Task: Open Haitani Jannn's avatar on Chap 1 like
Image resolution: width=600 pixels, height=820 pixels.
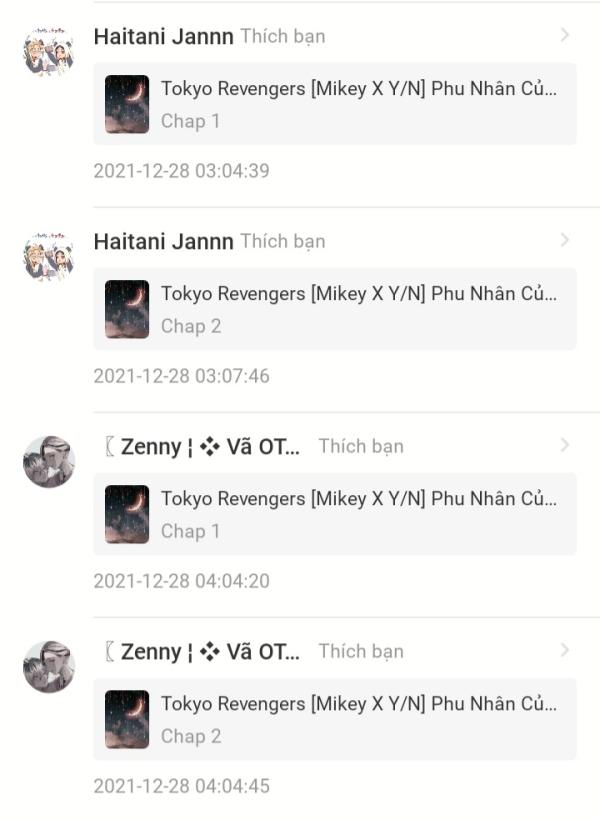Action: click(49, 52)
